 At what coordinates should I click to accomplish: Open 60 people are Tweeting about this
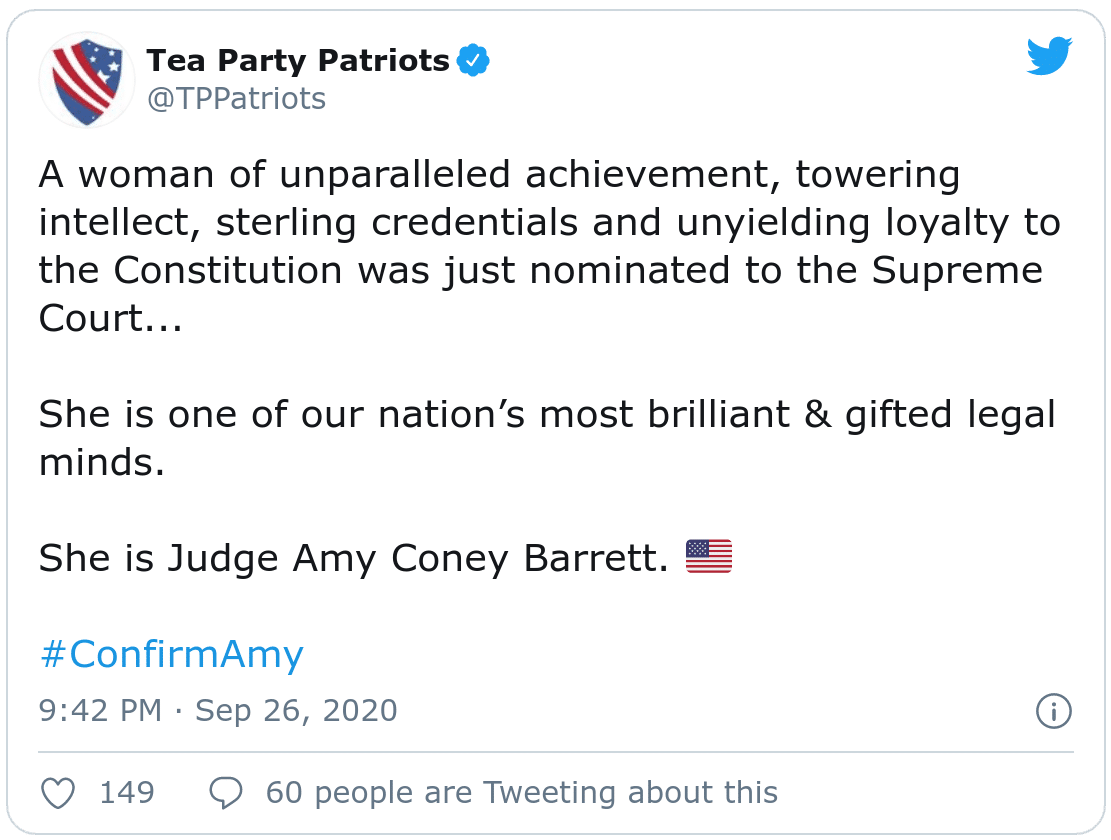click(x=521, y=793)
